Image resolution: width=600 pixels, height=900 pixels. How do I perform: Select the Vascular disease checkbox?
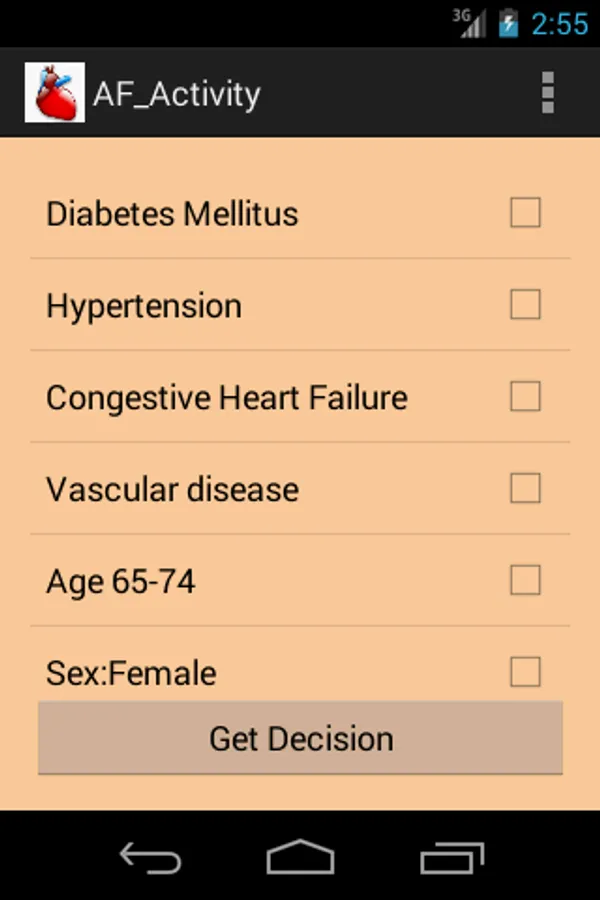click(x=525, y=489)
